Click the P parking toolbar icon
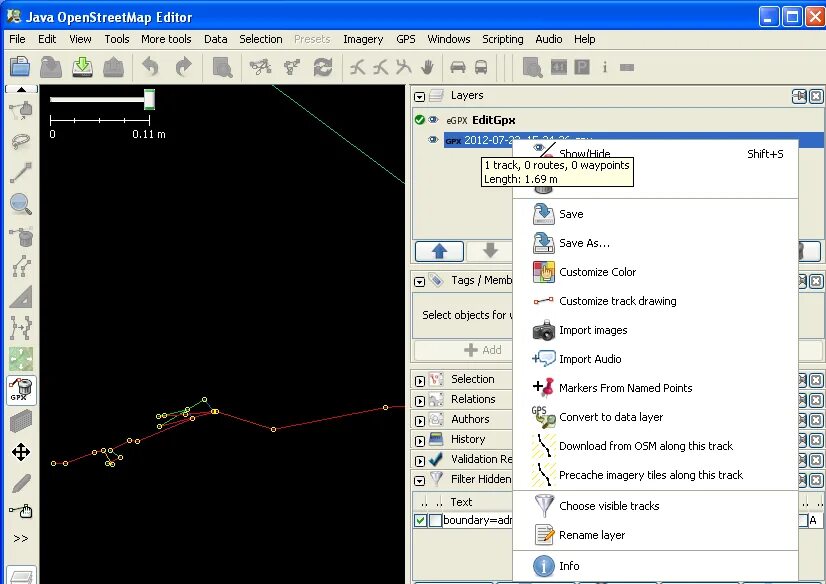826x584 pixels. click(x=582, y=67)
